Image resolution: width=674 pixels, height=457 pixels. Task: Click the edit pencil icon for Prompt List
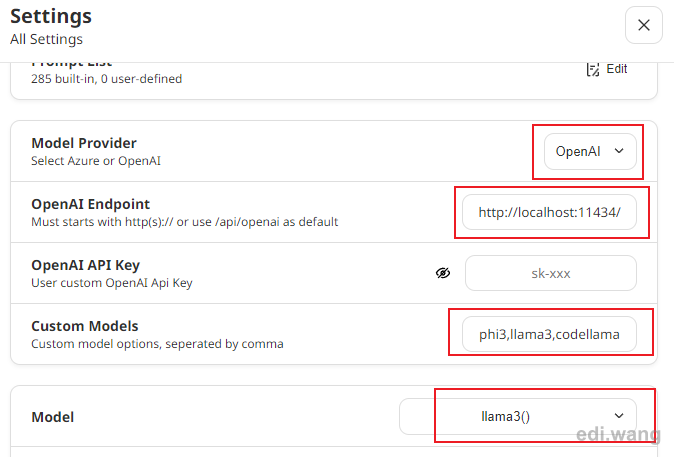[x=593, y=69]
